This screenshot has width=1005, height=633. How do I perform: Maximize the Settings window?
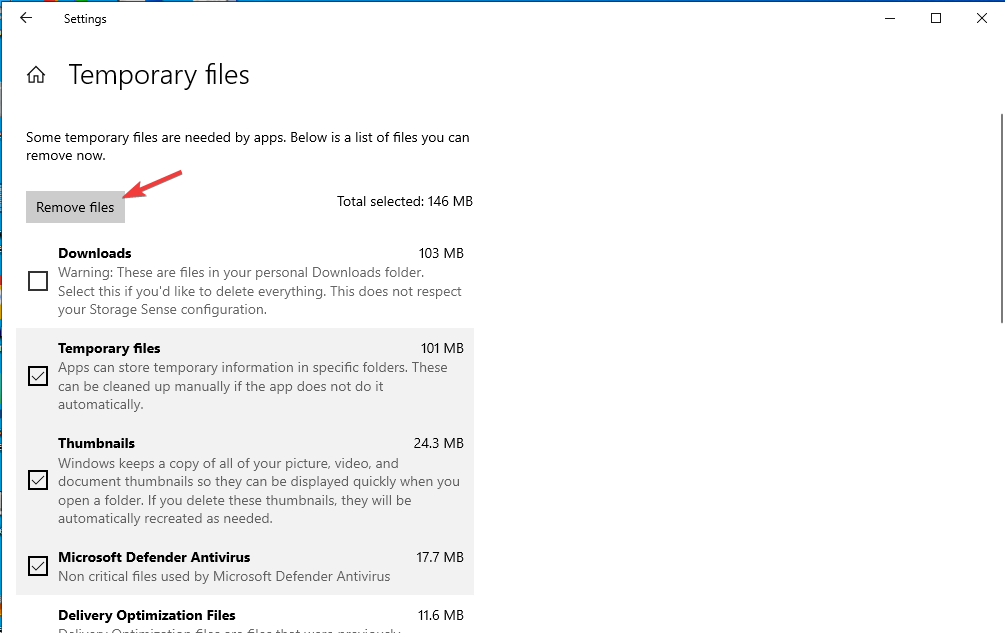click(x=936, y=19)
